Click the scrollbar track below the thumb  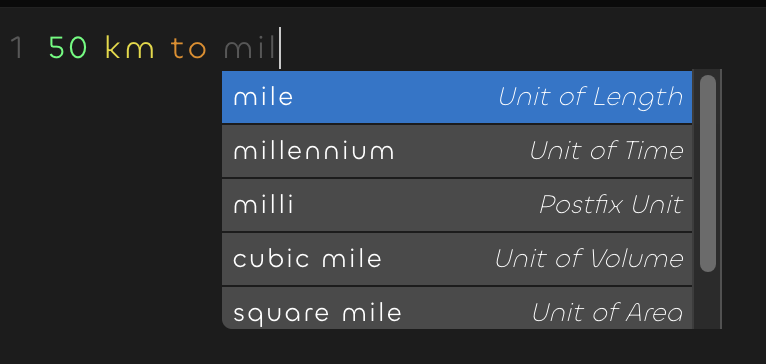(707, 300)
